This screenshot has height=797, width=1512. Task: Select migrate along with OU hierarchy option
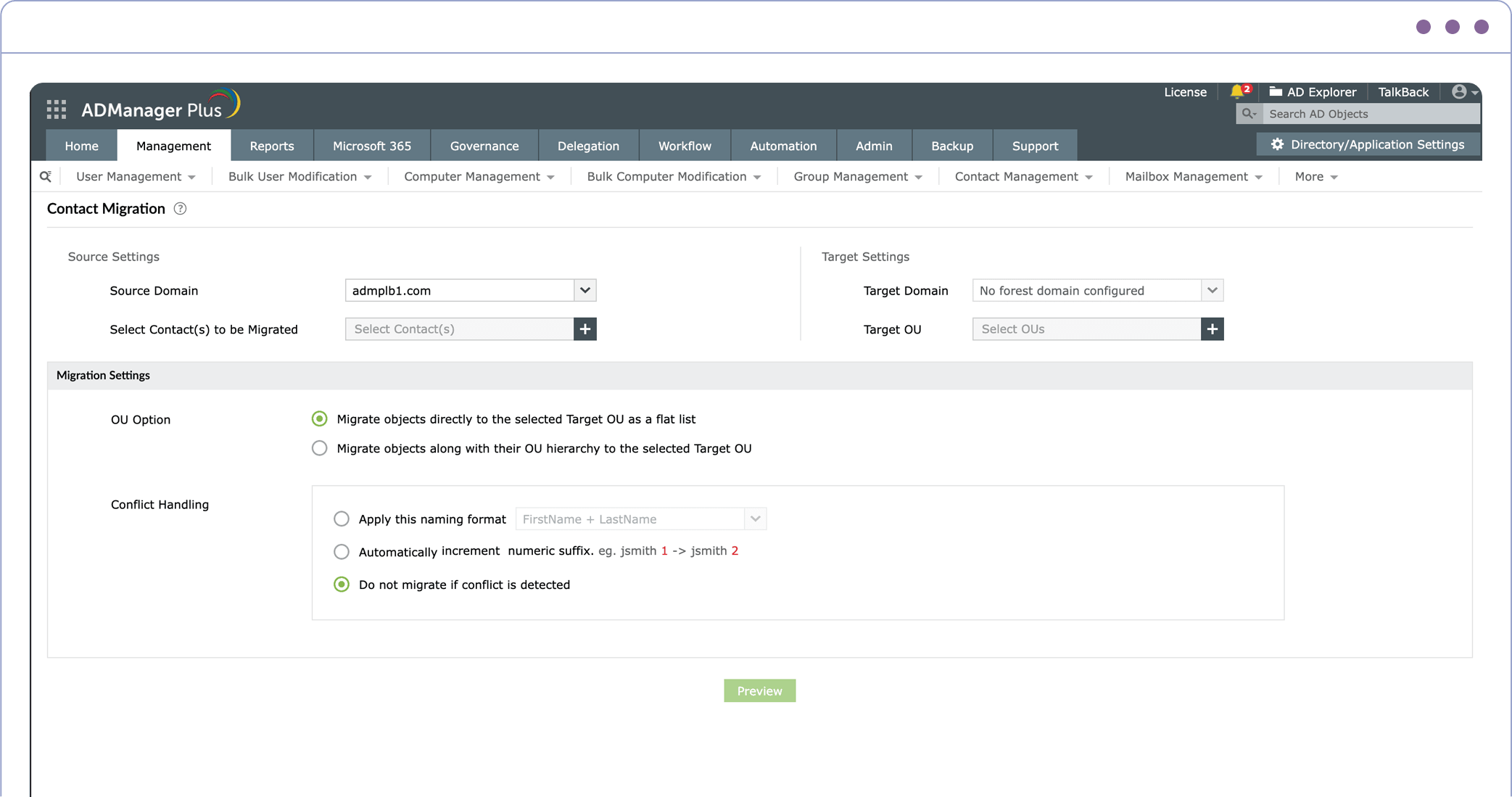coord(319,448)
